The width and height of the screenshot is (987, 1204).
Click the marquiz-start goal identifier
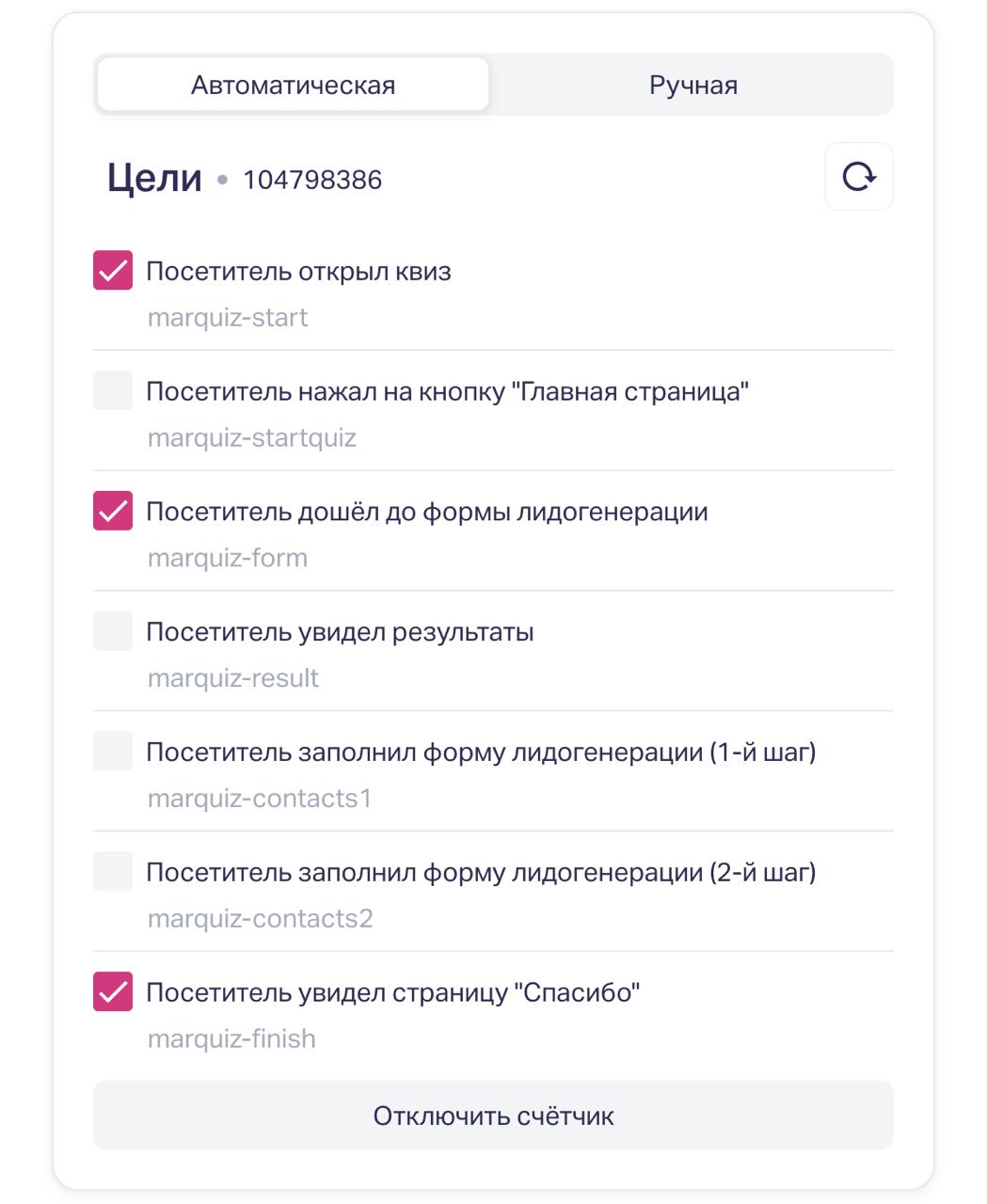coord(228,318)
